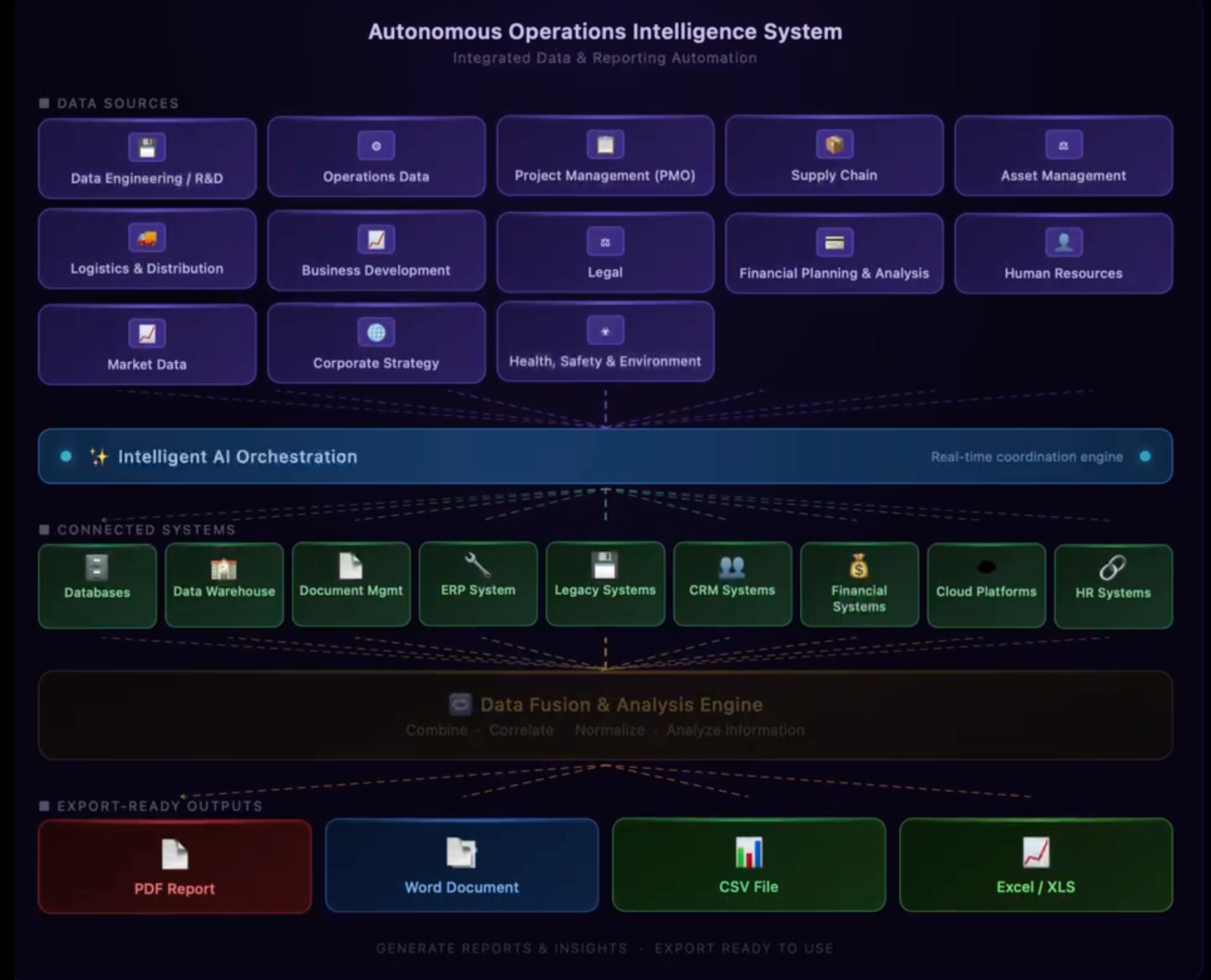
Task: Select the Financial Planning credit card icon
Action: 833,240
